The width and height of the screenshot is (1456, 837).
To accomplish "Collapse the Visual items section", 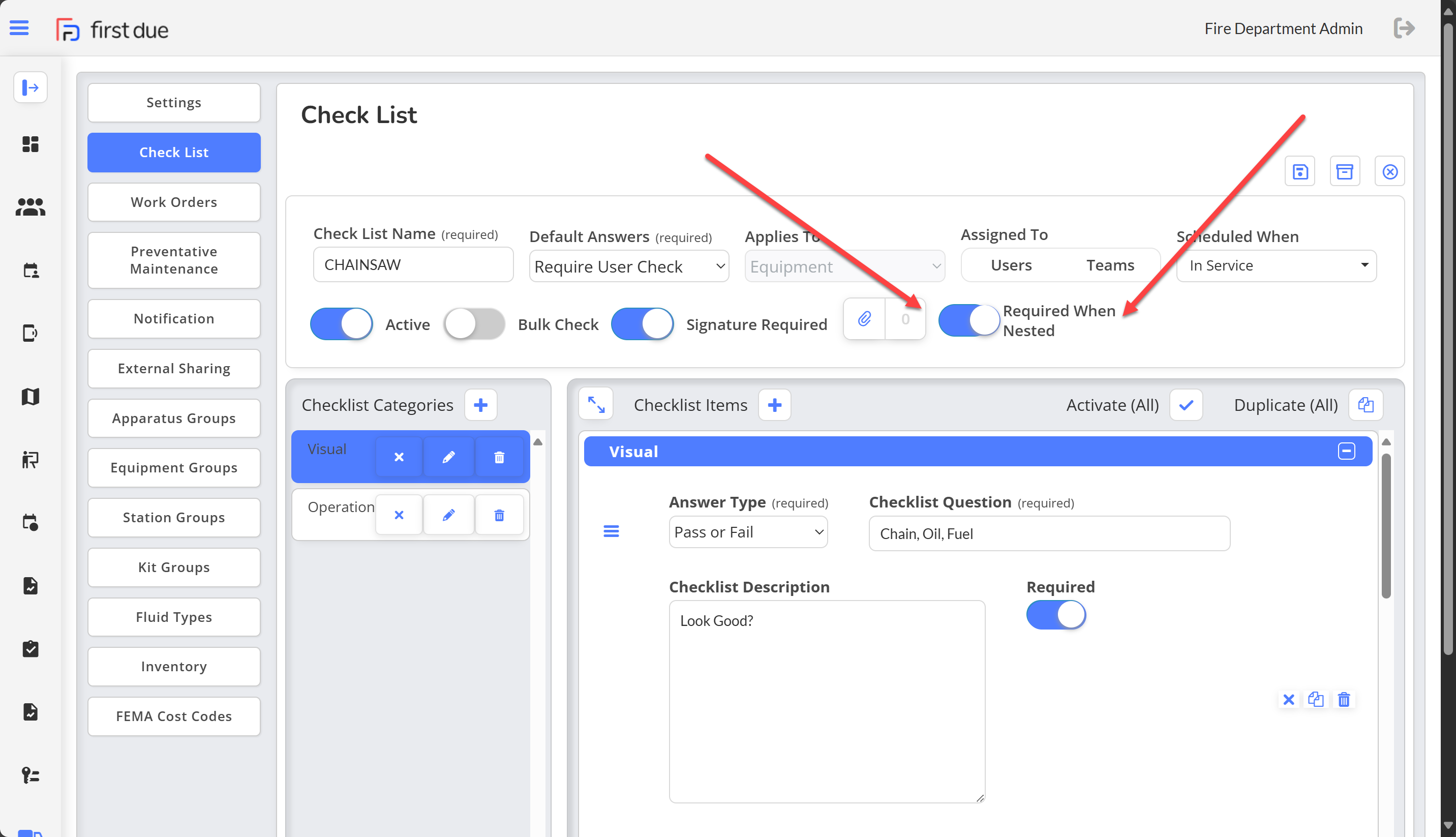I will [x=1346, y=451].
